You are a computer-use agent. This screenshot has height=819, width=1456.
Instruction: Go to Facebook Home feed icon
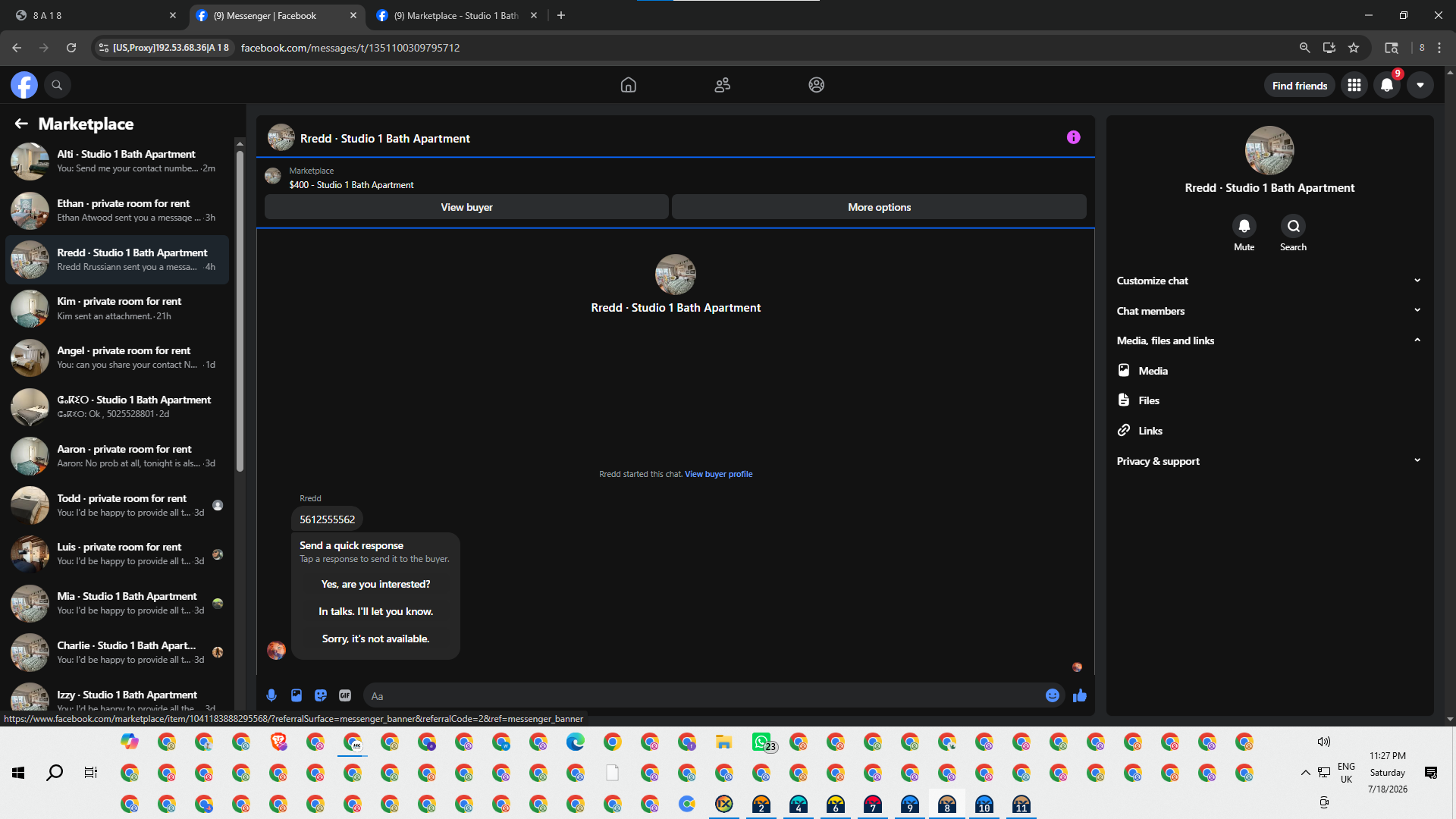(629, 85)
